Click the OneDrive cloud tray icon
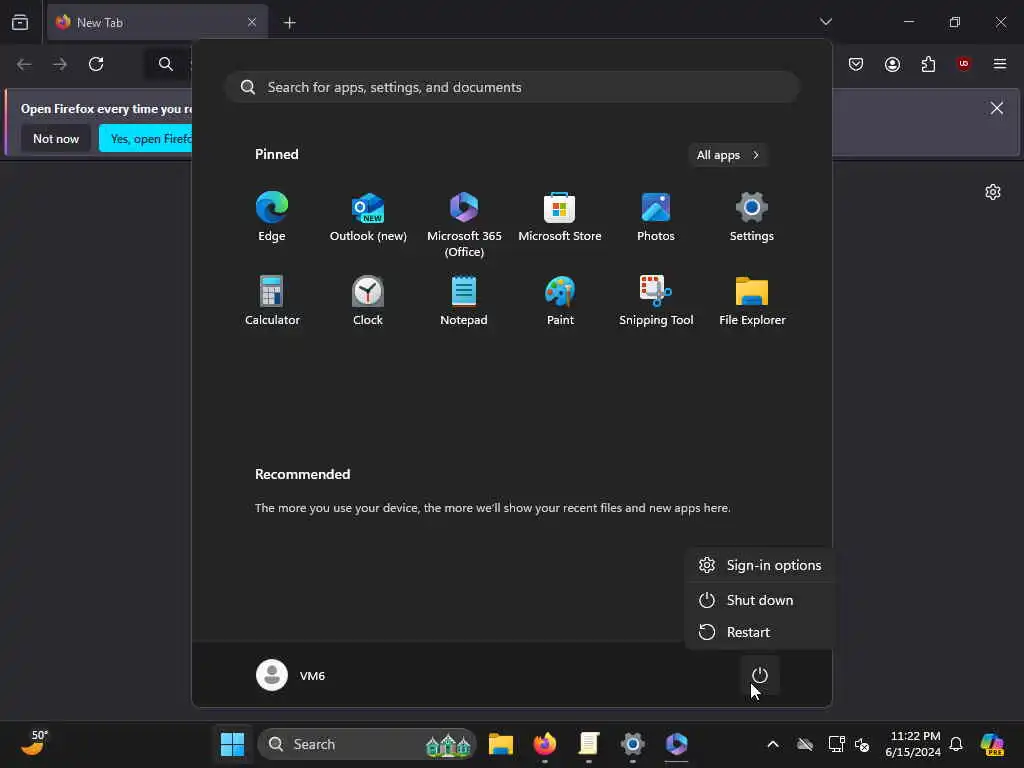1024x768 pixels. (805, 744)
